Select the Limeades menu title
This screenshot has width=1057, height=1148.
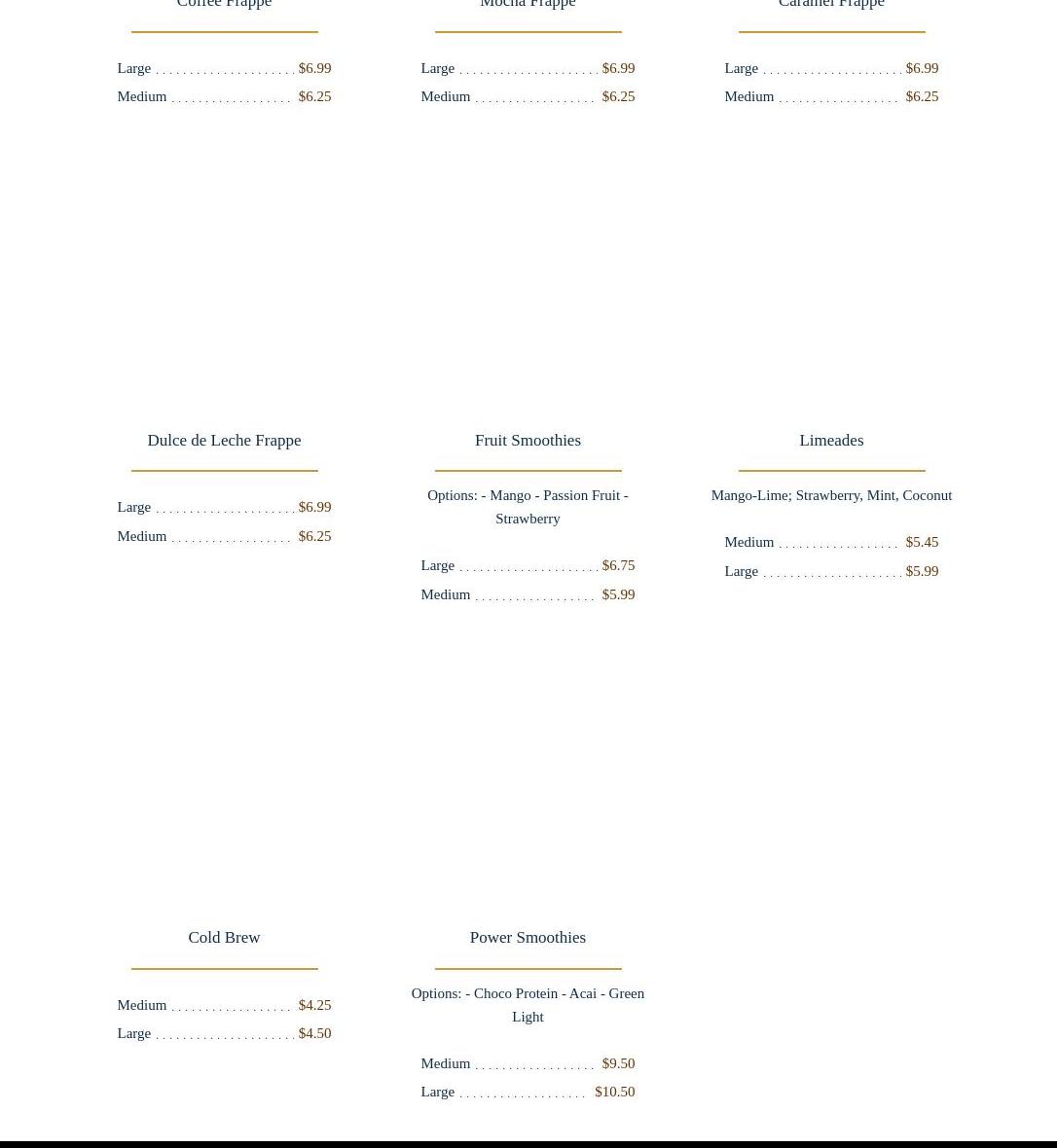click(831, 441)
